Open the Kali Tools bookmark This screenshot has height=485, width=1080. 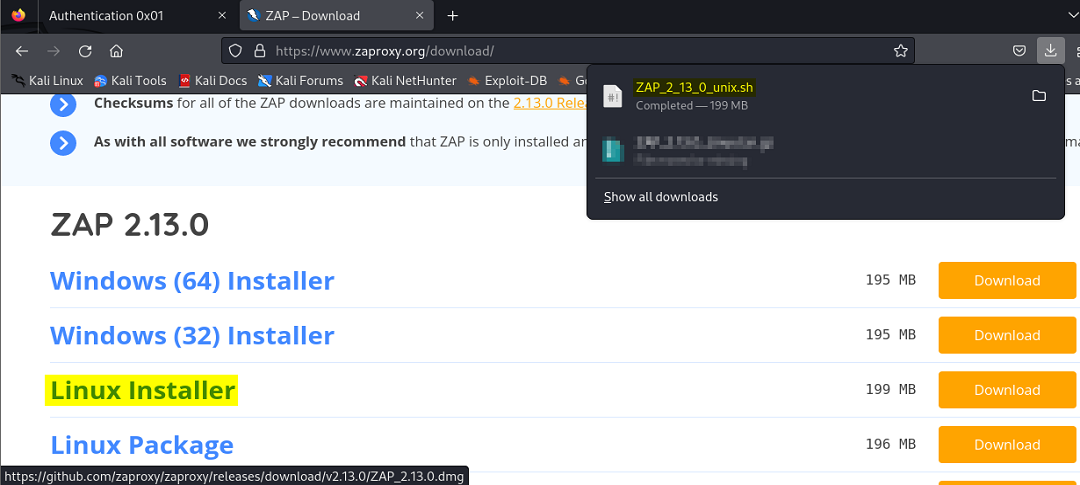coord(130,81)
